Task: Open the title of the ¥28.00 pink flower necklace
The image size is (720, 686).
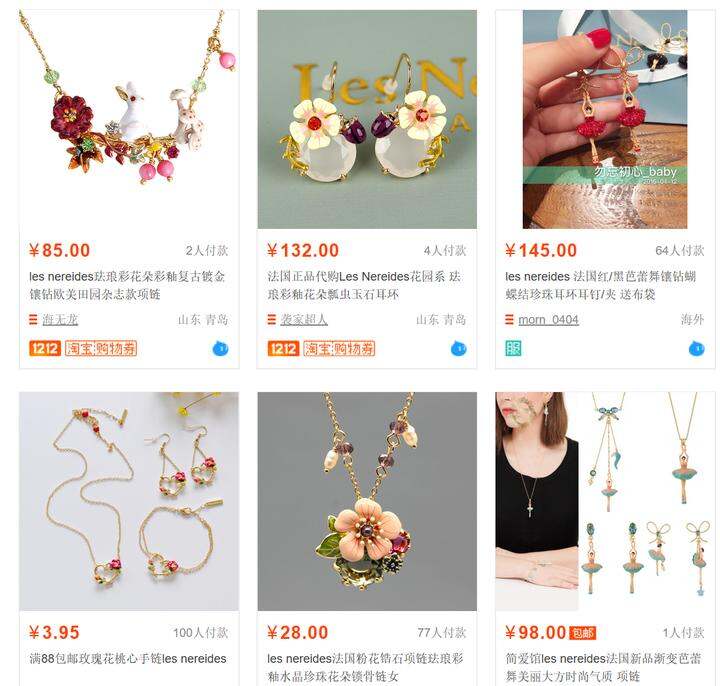Action: [x=366, y=667]
